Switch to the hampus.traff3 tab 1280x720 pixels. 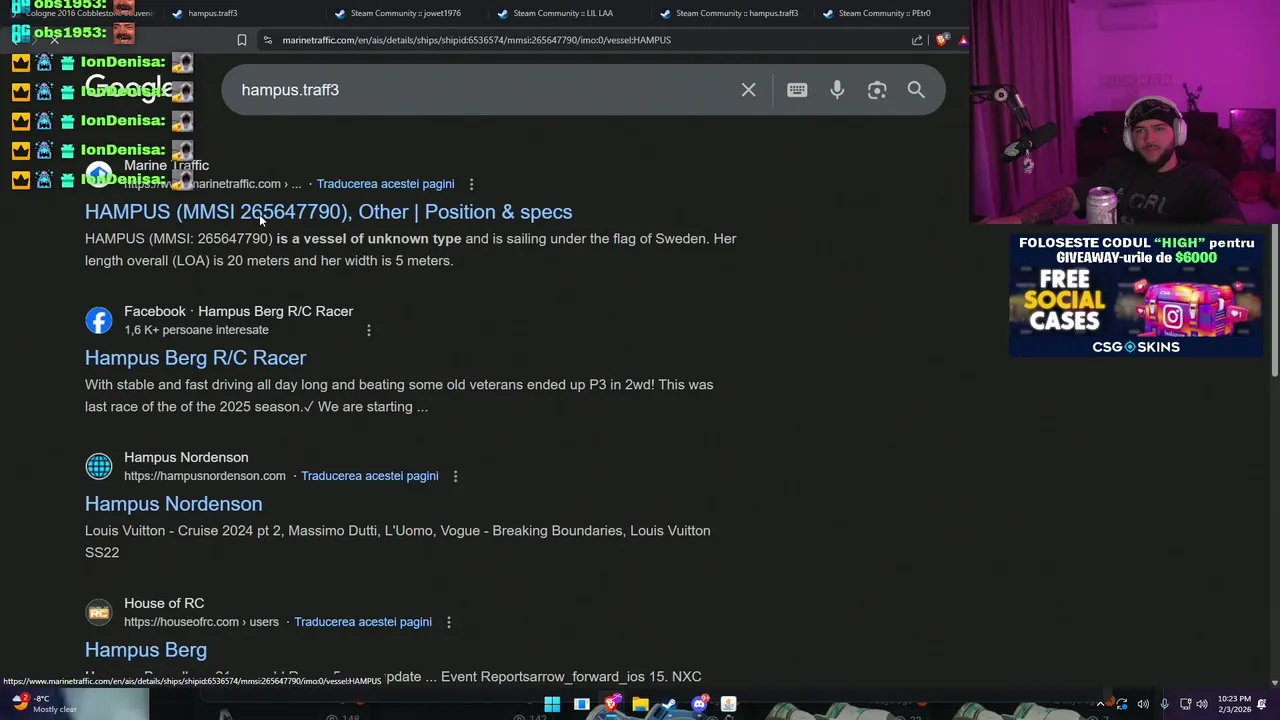coord(212,13)
